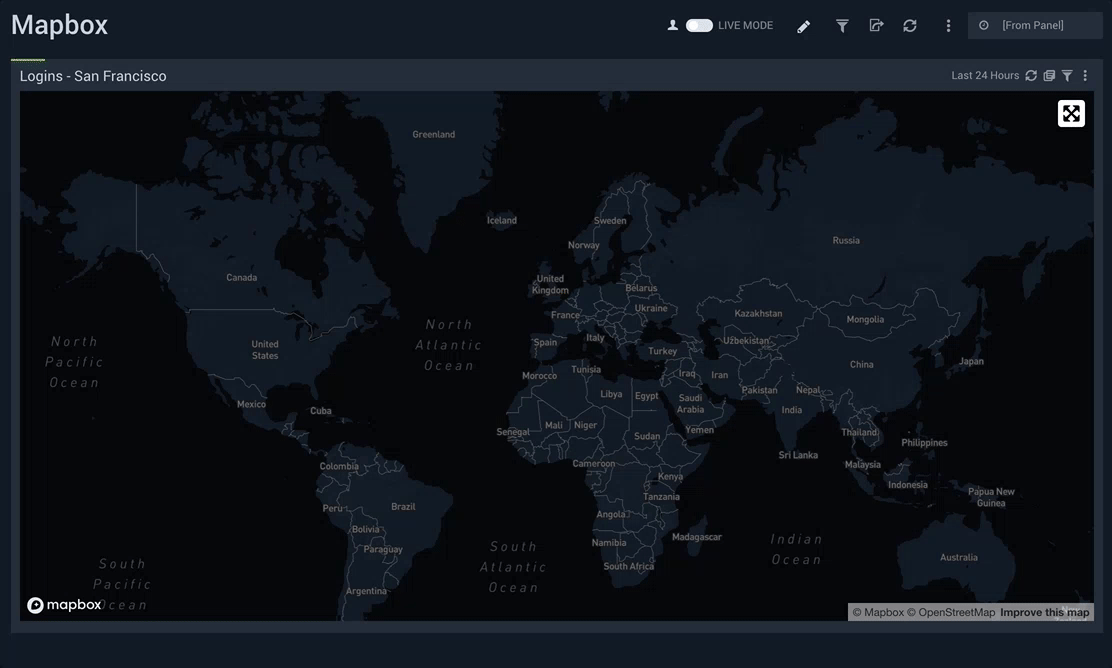The width and height of the screenshot is (1112, 668).
Task: Open the © OpenStreetMap attribution link
Action: click(951, 613)
